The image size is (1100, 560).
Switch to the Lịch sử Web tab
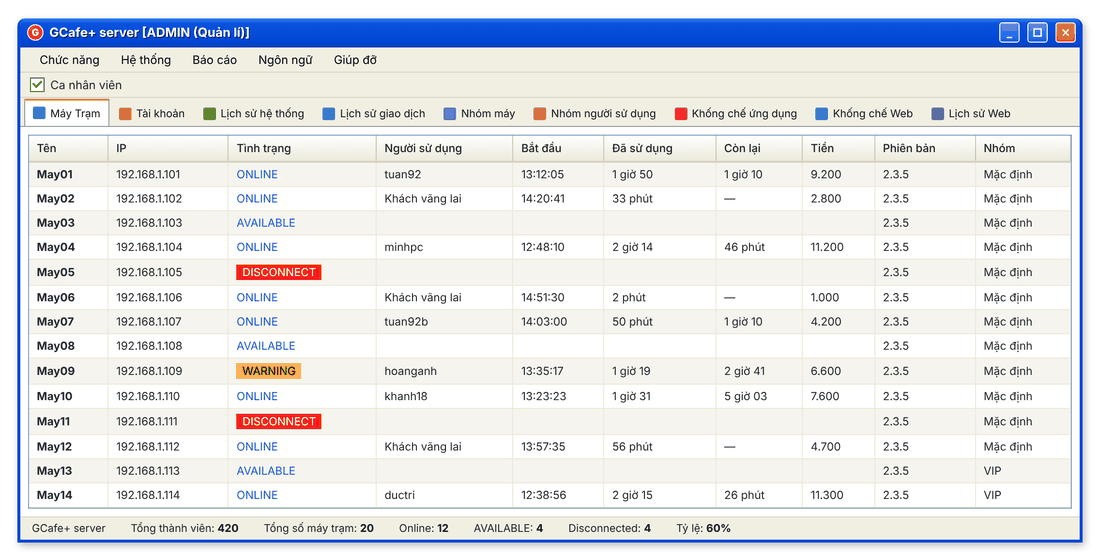point(971,114)
